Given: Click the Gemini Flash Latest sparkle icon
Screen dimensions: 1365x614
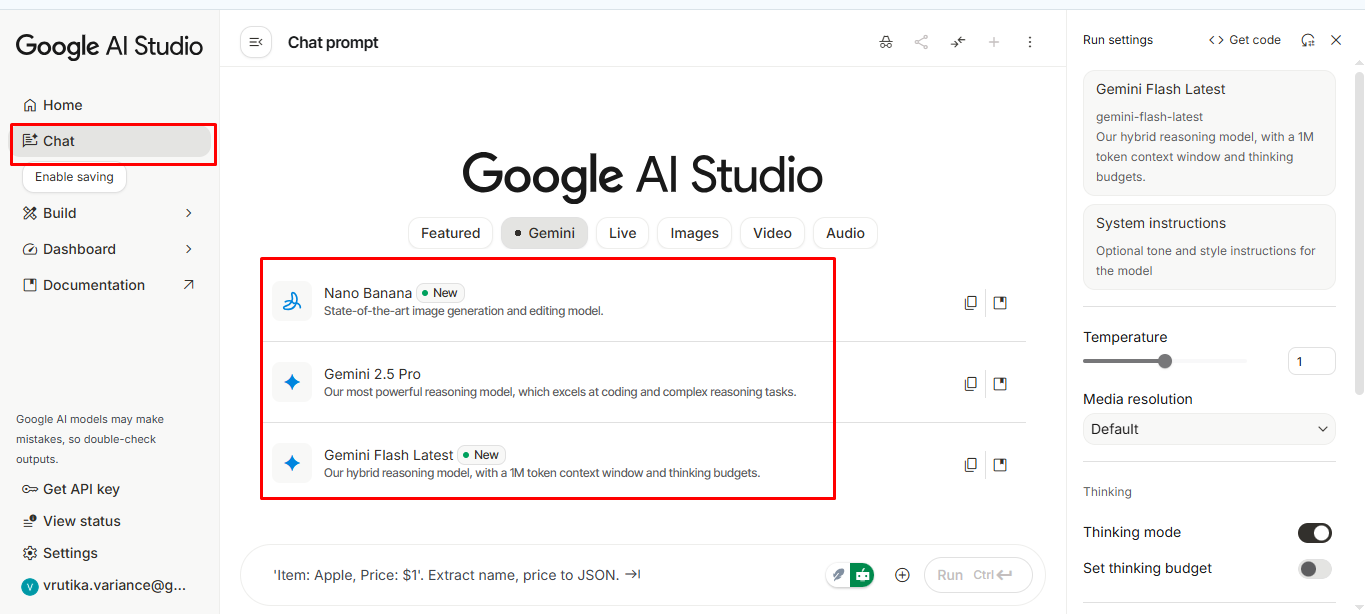Looking at the screenshot, I should tap(292, 463).
